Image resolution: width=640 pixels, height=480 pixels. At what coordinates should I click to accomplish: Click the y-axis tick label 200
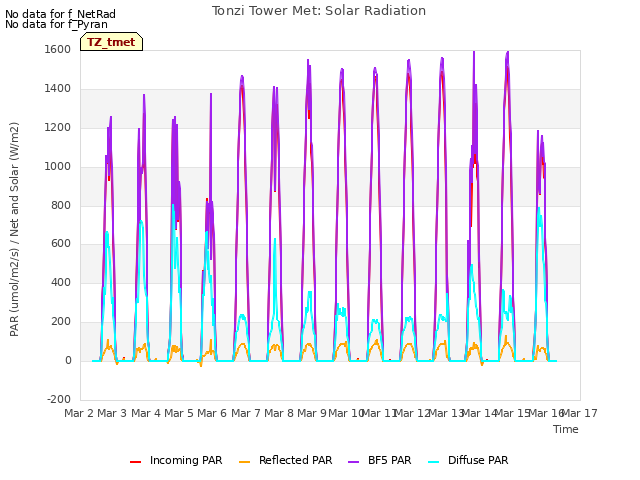(61, 322)
